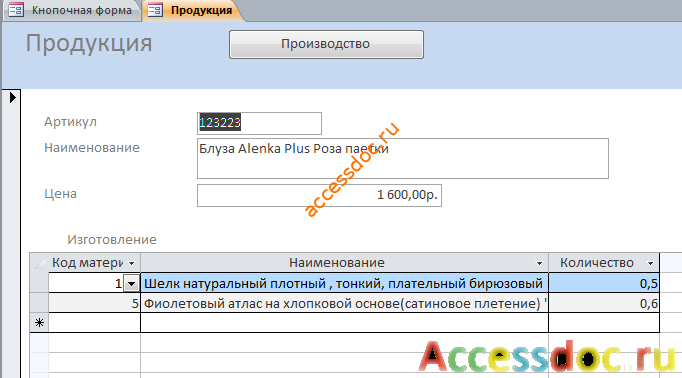Select row with Шелк натуральный плотный
The image size is (682, 378).
(x=344, y=284)
